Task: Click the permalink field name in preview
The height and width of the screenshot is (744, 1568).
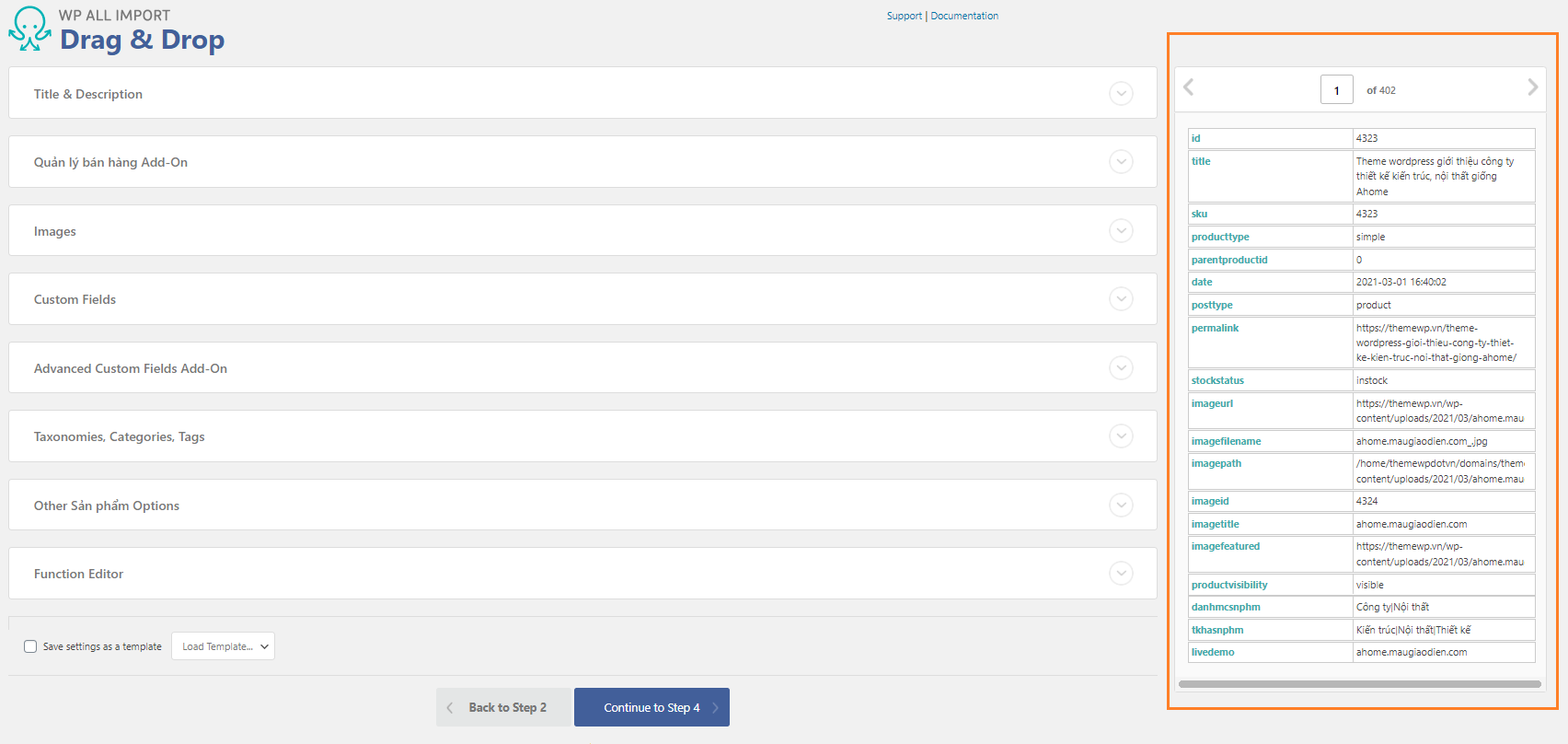Action: coord(1215,328)
